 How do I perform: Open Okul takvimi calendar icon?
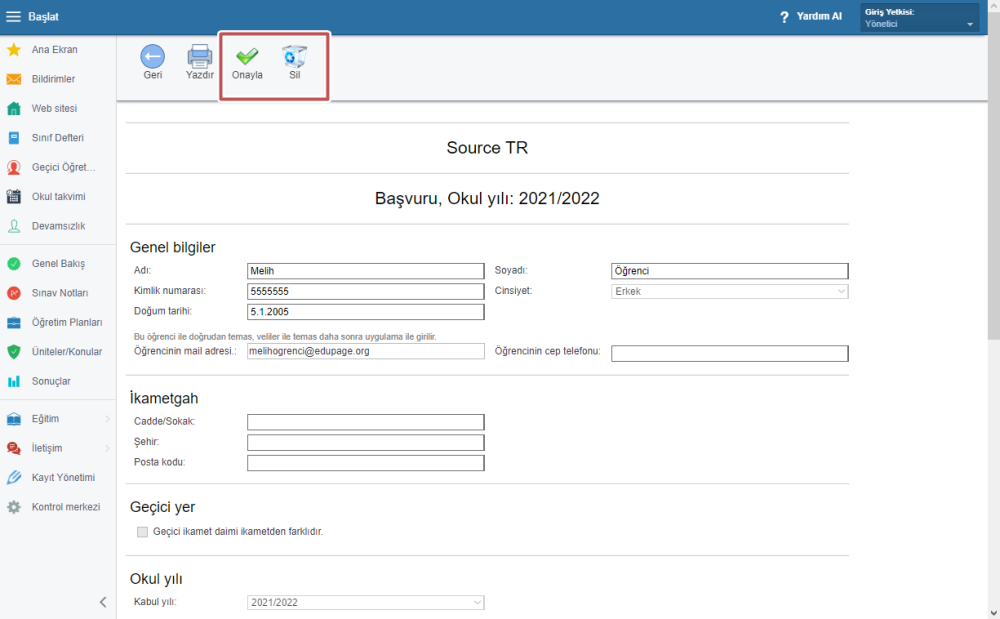(13, 196)
